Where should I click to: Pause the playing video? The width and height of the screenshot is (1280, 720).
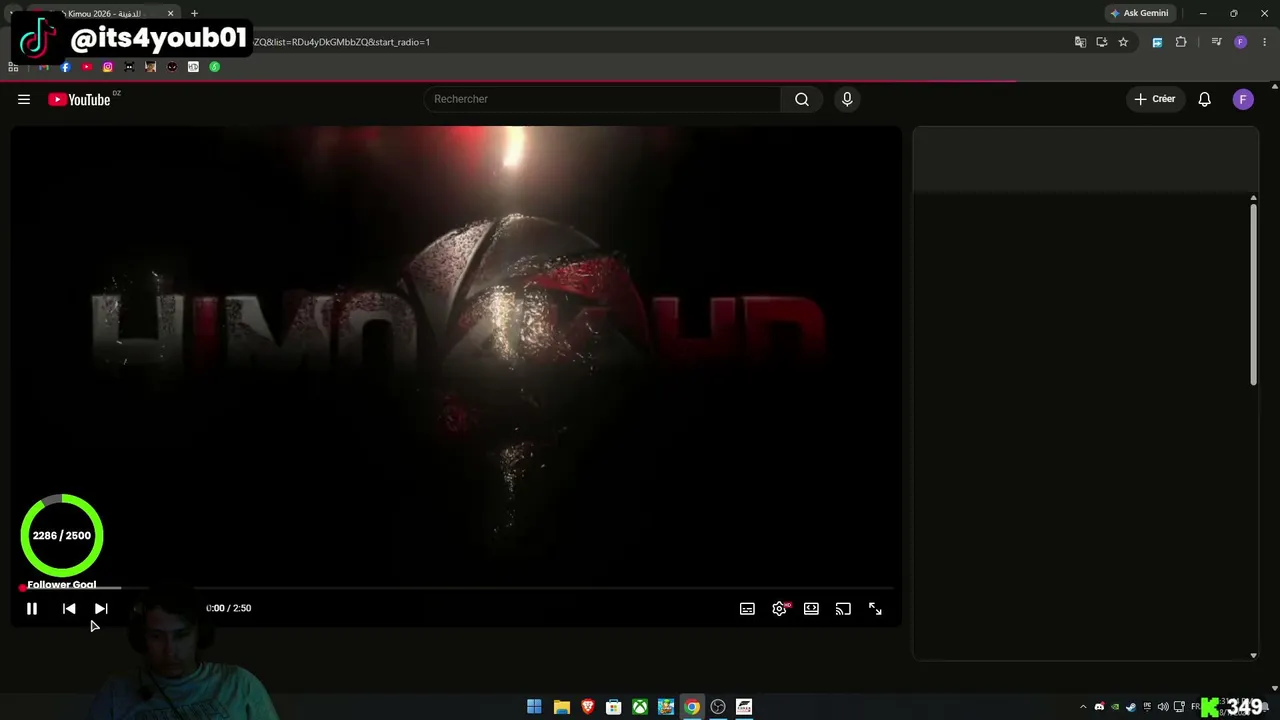[x=32, y=608]
